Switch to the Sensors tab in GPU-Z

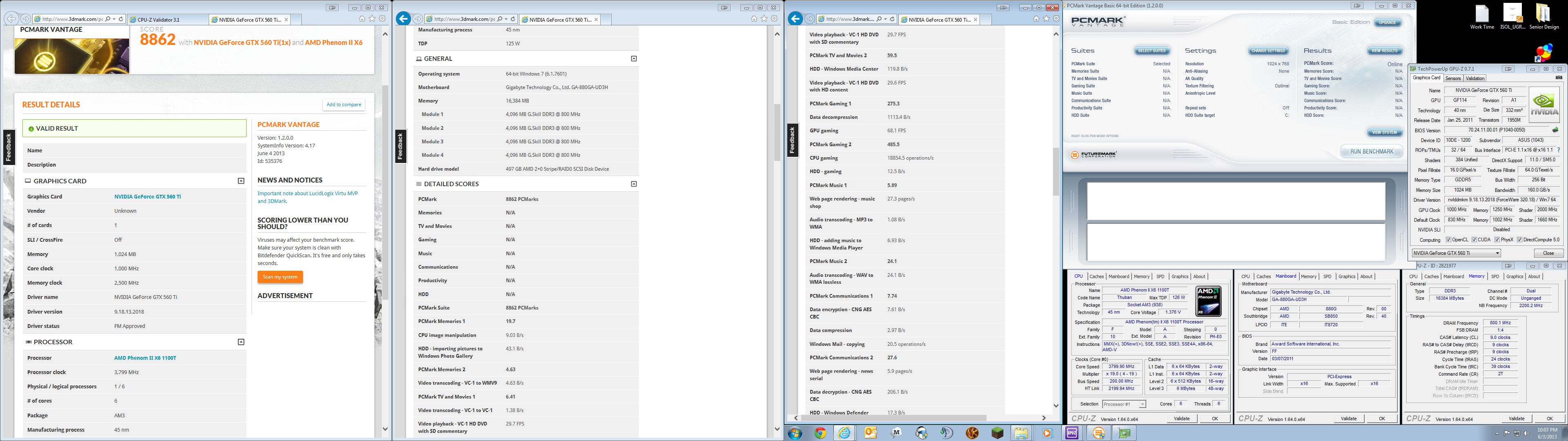[x=1453, y=78]
